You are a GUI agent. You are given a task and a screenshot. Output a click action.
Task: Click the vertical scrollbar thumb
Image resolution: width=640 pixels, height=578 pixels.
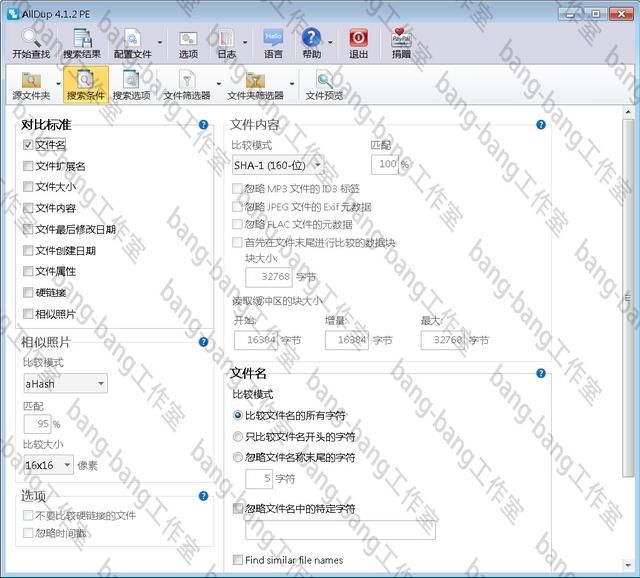[628, 297]
